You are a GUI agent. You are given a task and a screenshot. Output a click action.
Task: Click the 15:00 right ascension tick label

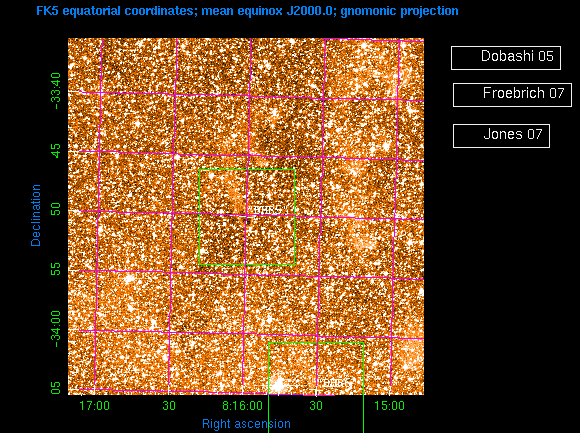tap(390, 406)
